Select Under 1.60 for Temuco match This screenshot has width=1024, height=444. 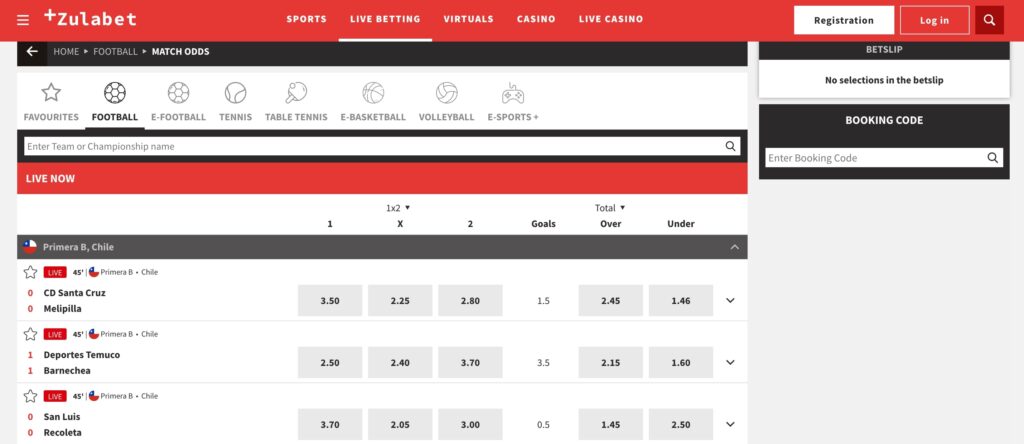[x=680, y=362]
